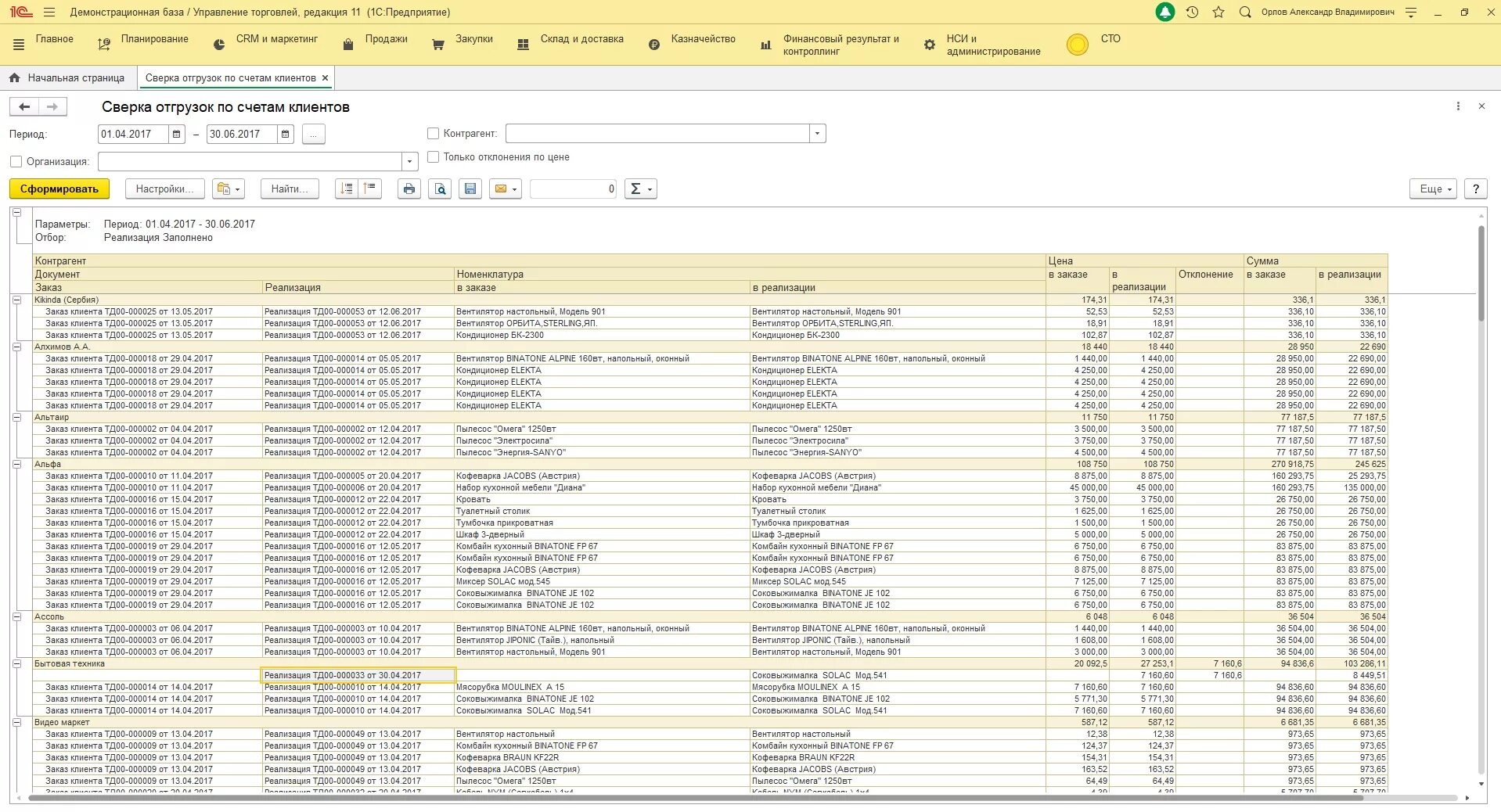Click the Сформировать button

59,189
